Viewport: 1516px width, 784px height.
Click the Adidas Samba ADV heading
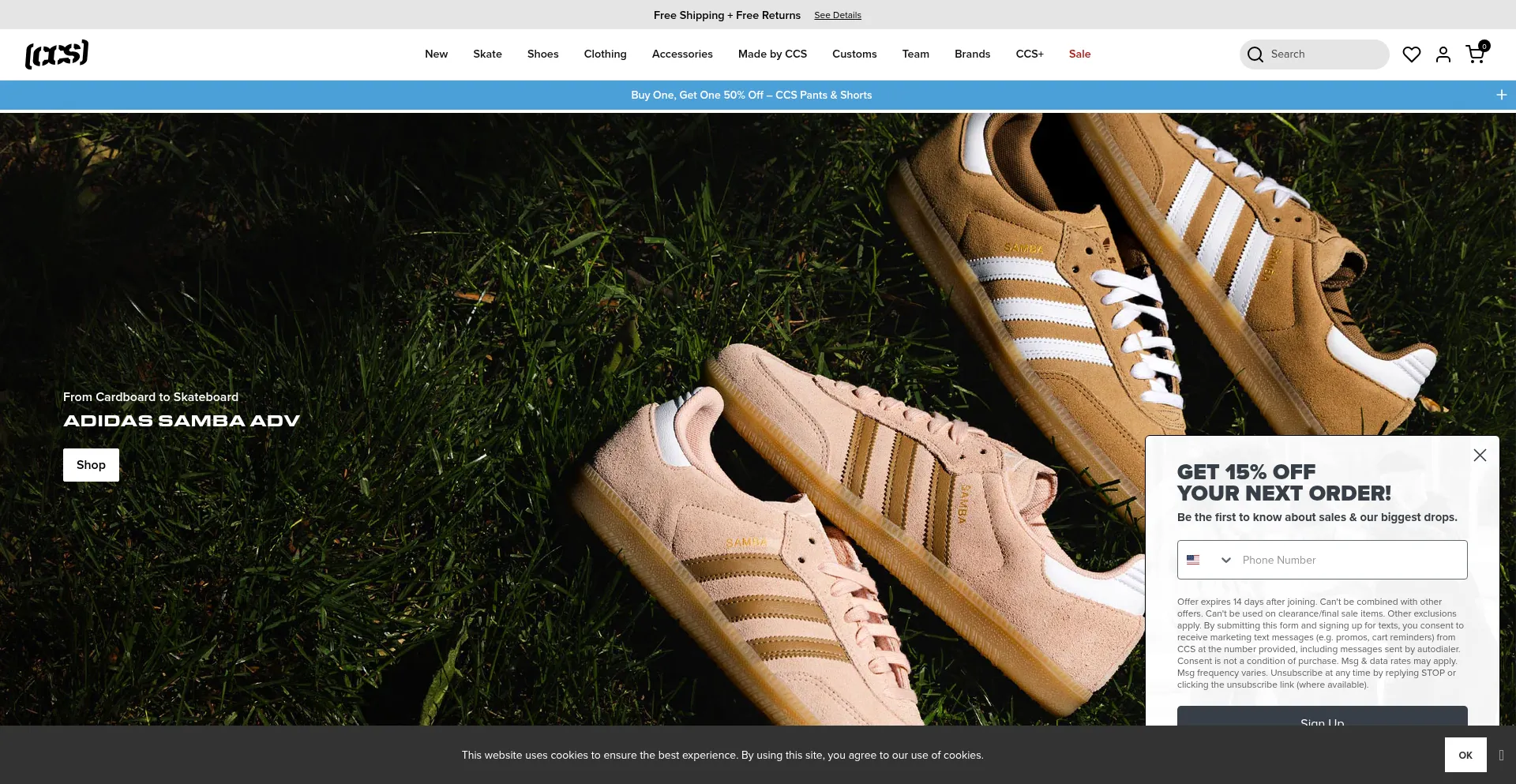182,421
